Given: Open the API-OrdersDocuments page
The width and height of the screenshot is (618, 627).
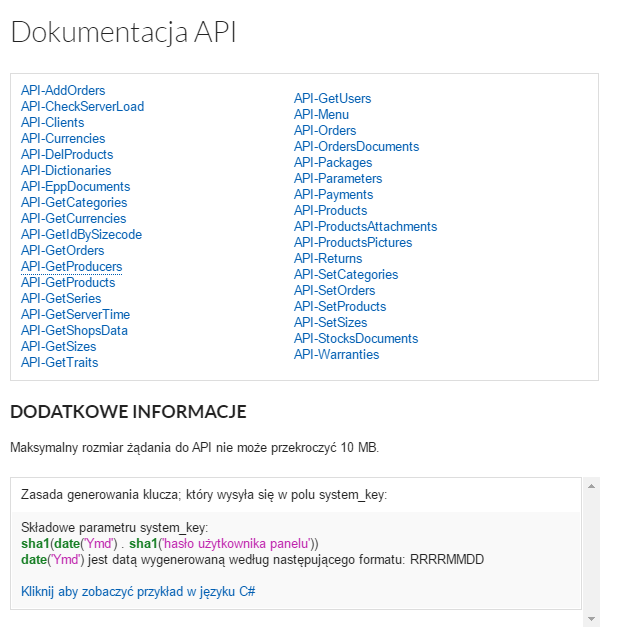Looking at the screenshot, I should (356, 147).
